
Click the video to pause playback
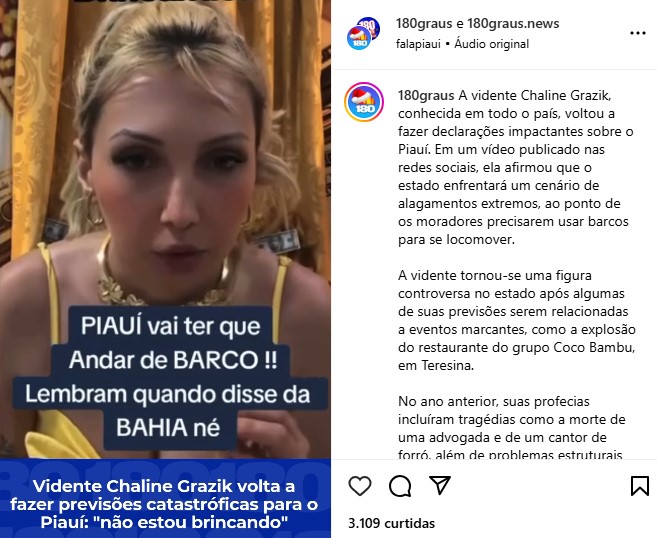(165, 168)
